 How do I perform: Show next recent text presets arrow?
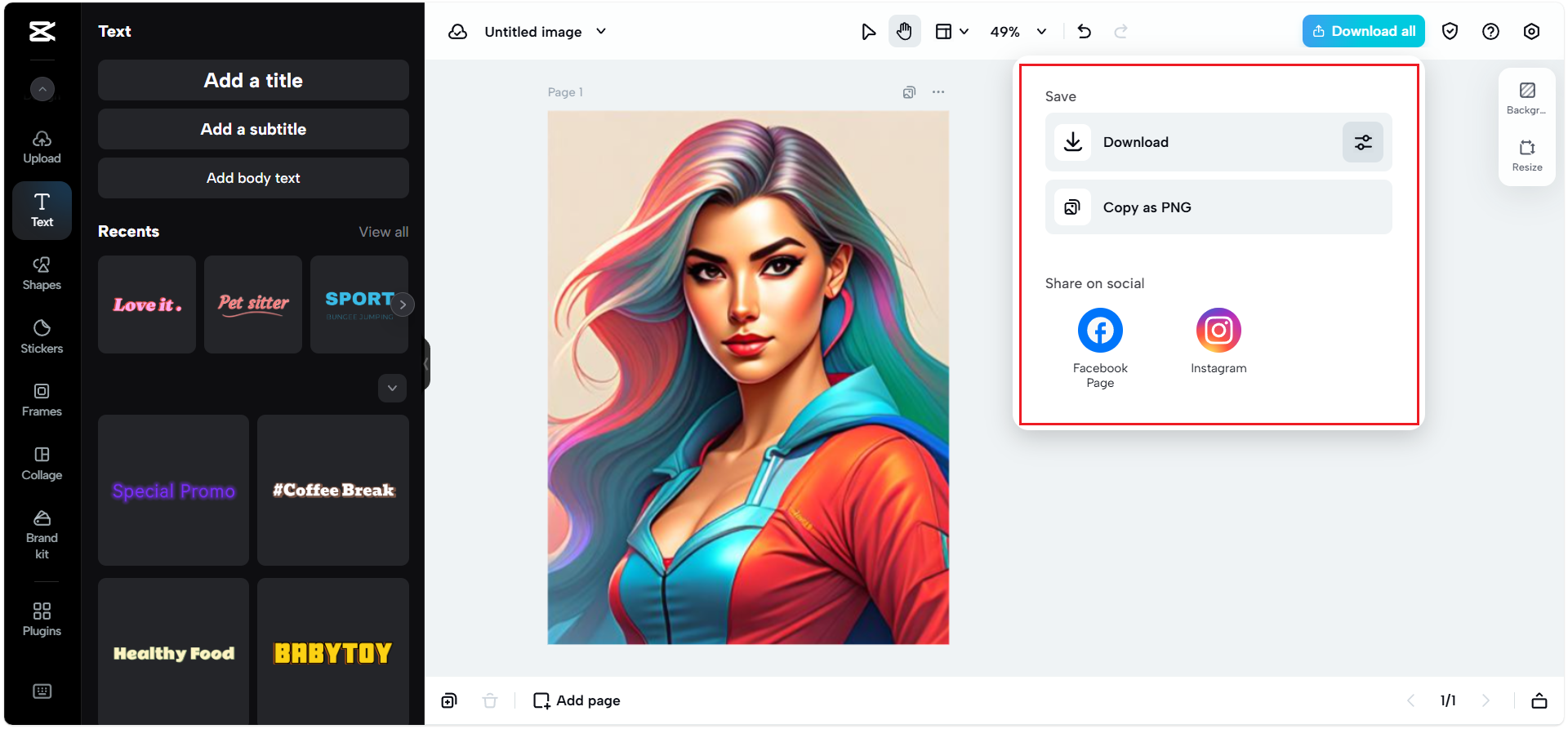click(403, 304)
